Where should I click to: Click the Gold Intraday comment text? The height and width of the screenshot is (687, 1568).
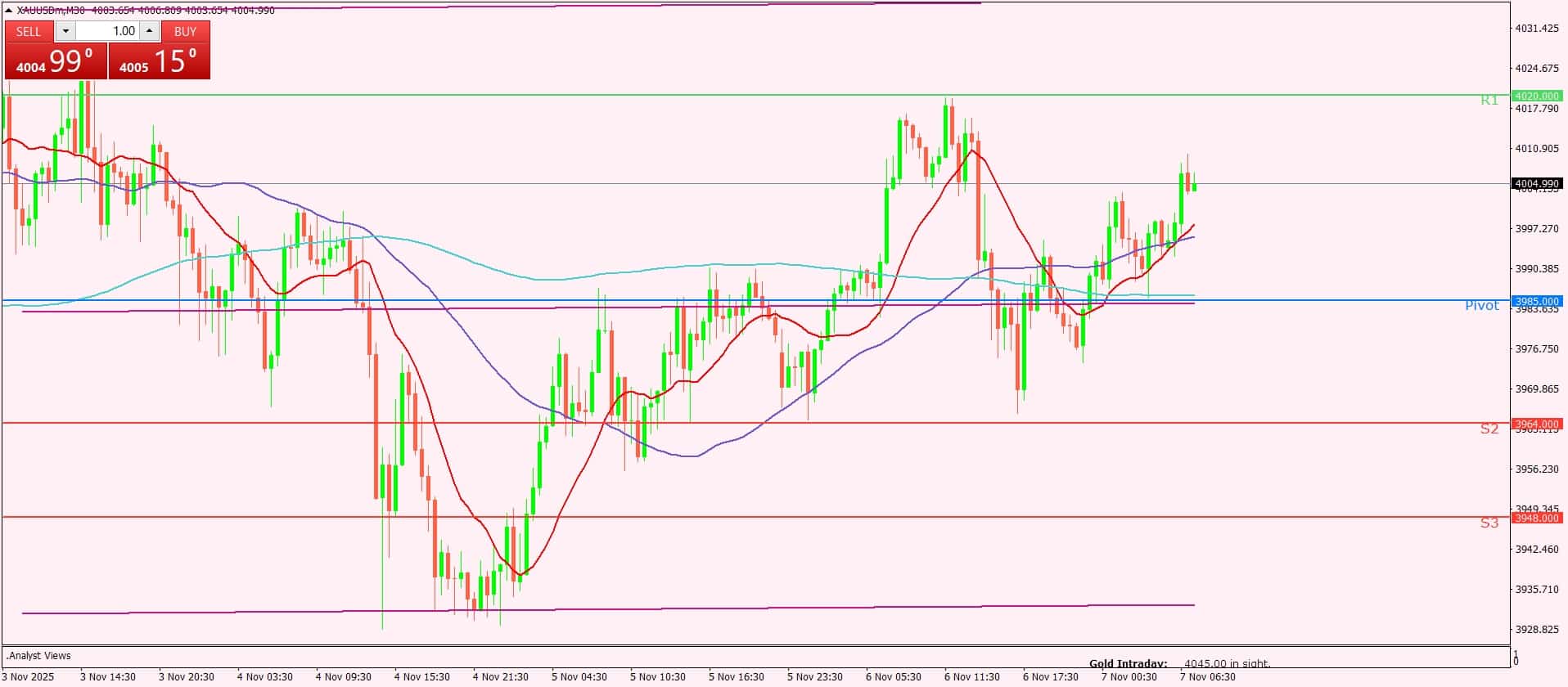(x=1178, y=663)
